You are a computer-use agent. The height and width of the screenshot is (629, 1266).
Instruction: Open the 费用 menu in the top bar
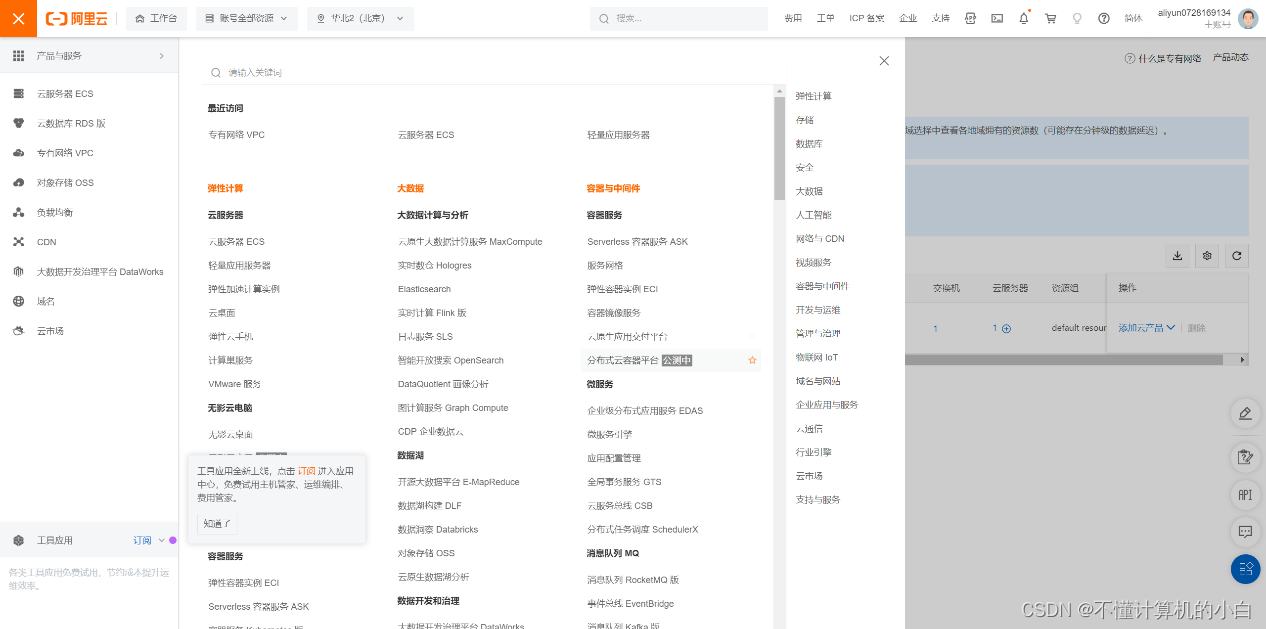793,18
